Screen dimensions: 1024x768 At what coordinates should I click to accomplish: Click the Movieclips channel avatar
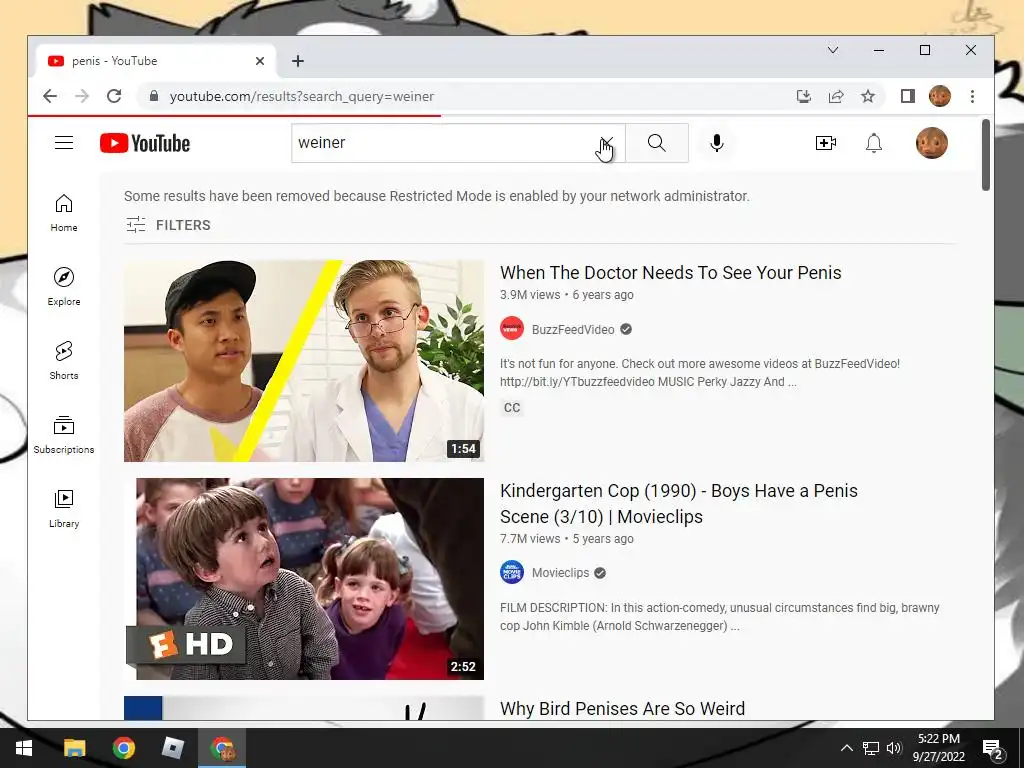(512, 572)
